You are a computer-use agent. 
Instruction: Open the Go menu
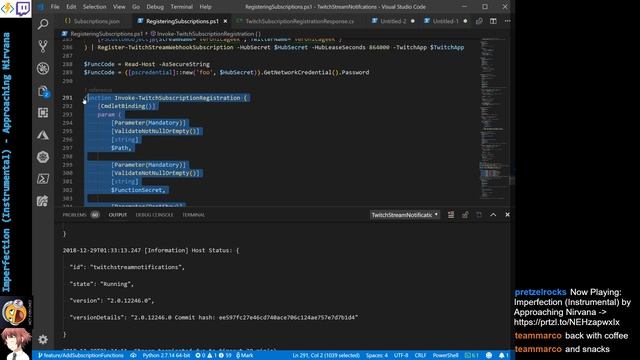136,7
